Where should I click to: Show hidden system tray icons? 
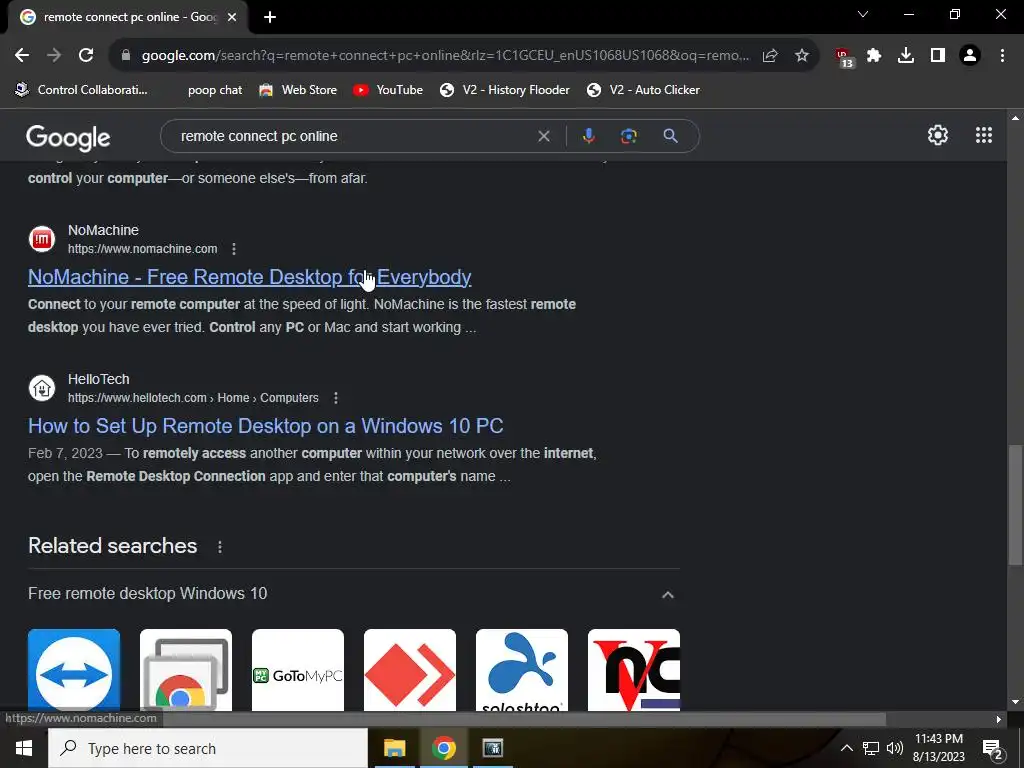coord(846,748)
